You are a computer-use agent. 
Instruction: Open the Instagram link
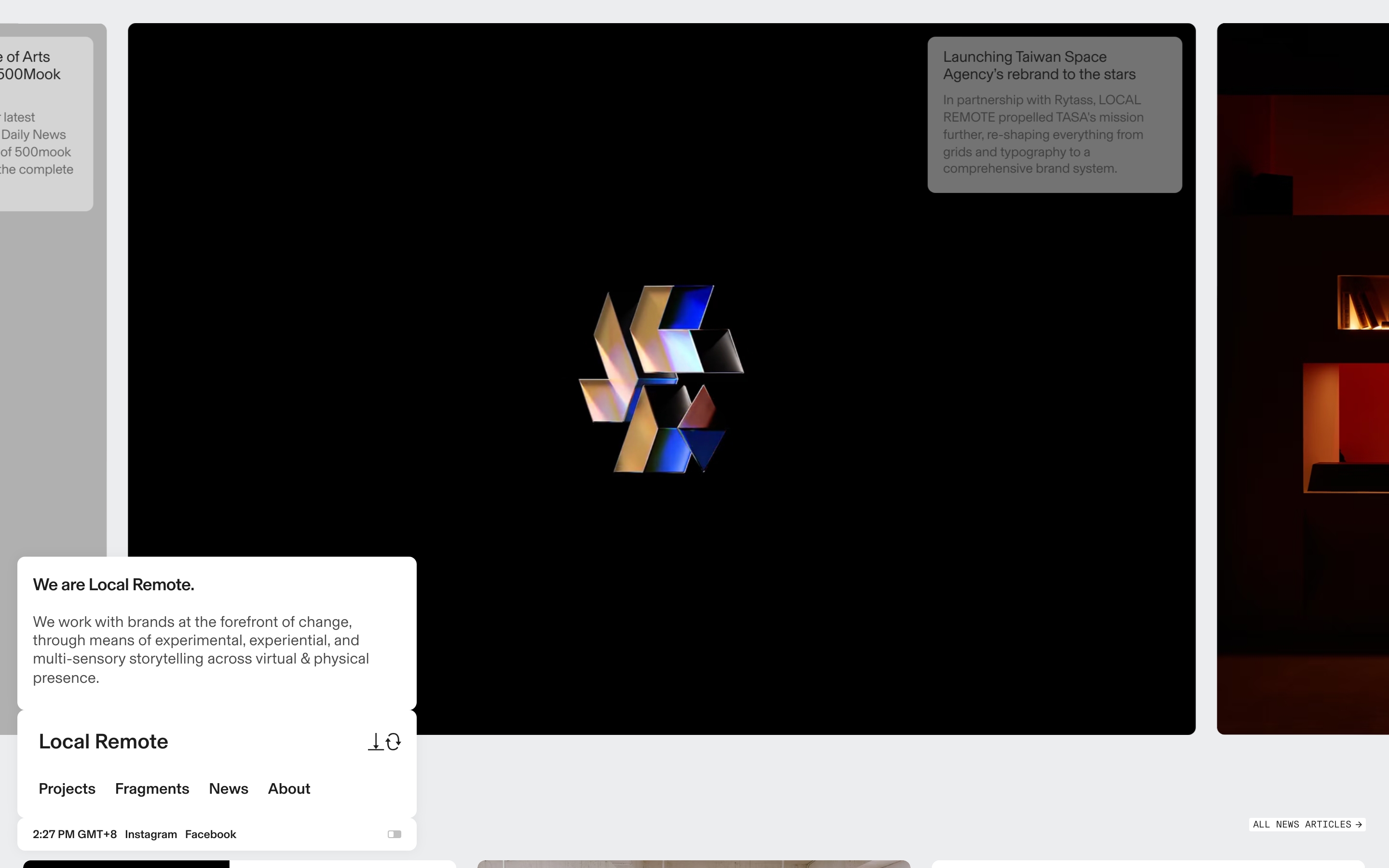(151, 834)
